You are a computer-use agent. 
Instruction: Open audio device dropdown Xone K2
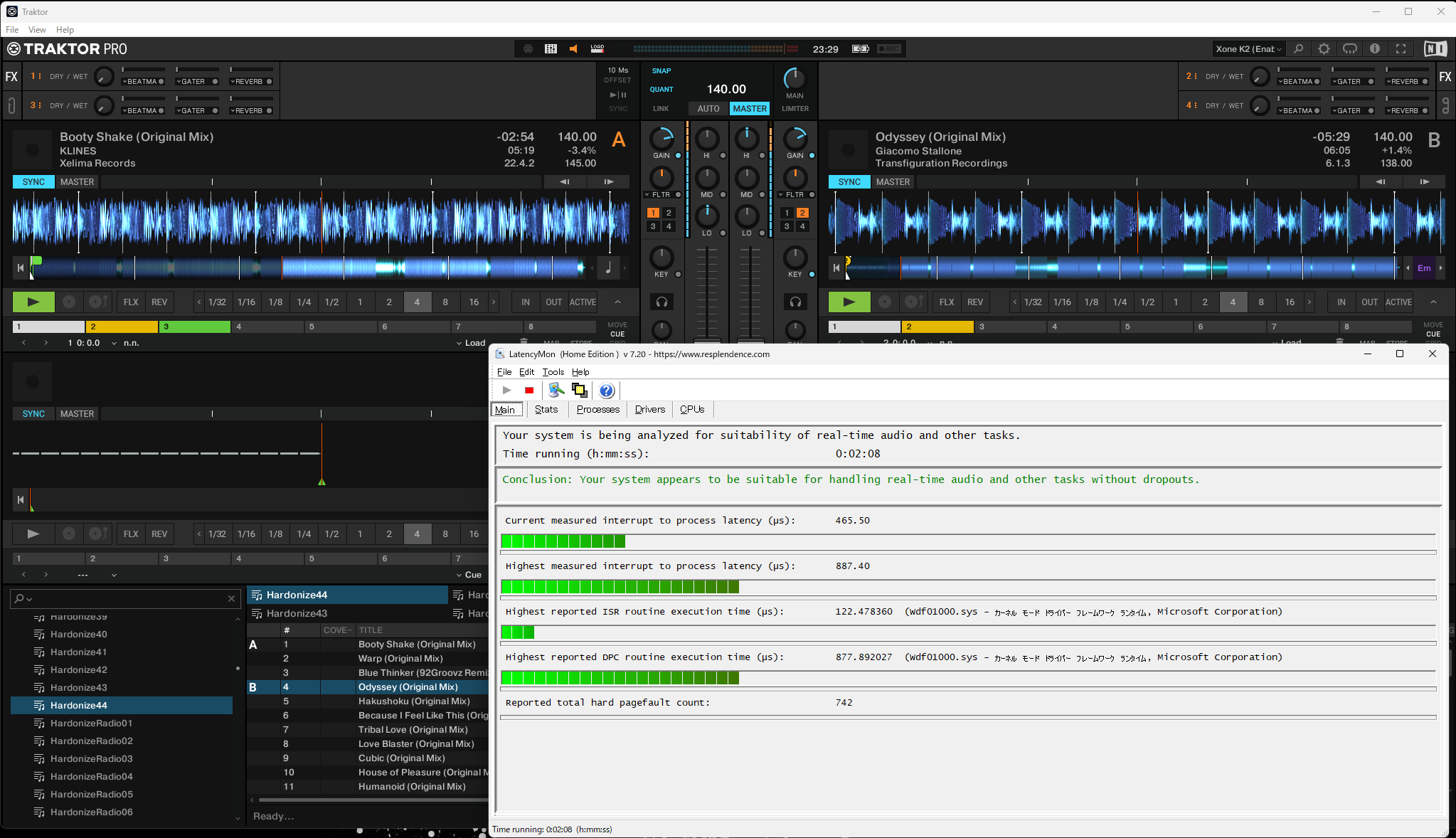(x=1248, y=49)
